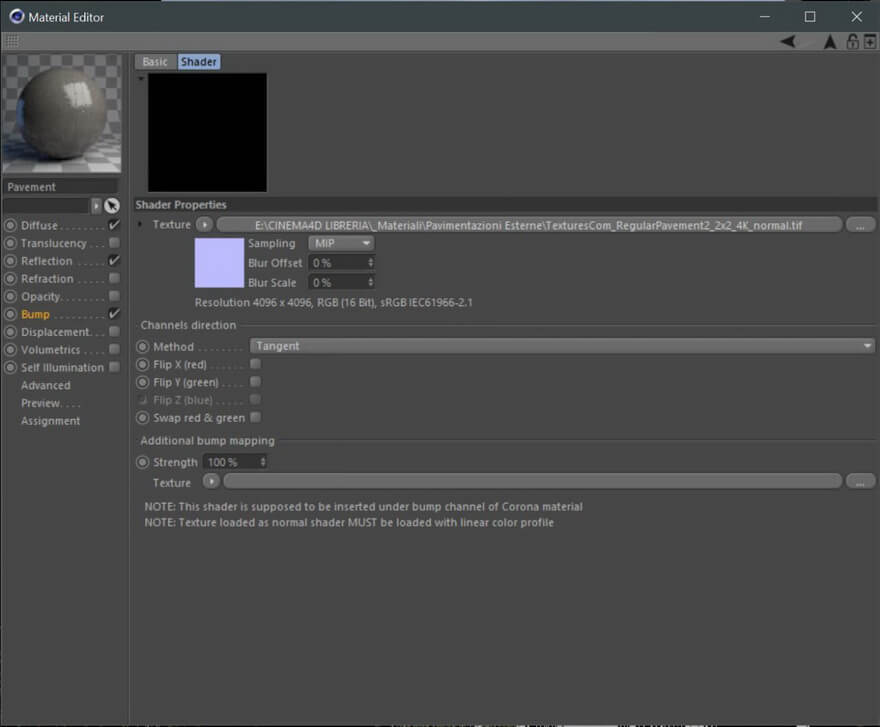The width and height of the screenshot is (880, 727).
Task: Enable the Refraction channel checkbox
Action: click(x=114, y=278)
